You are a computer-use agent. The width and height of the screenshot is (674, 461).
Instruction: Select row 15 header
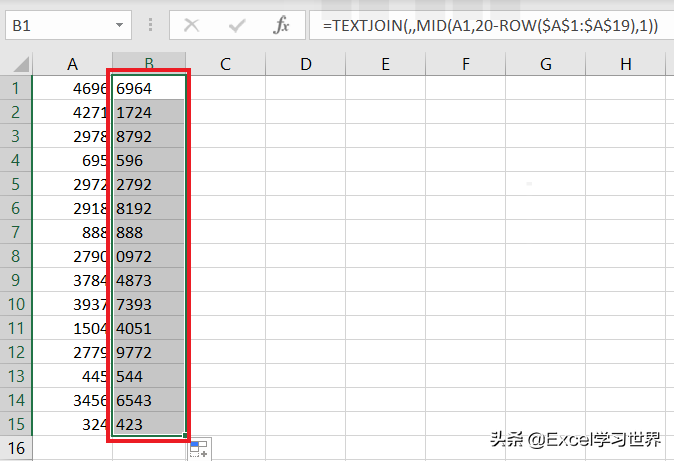point(16,424)
